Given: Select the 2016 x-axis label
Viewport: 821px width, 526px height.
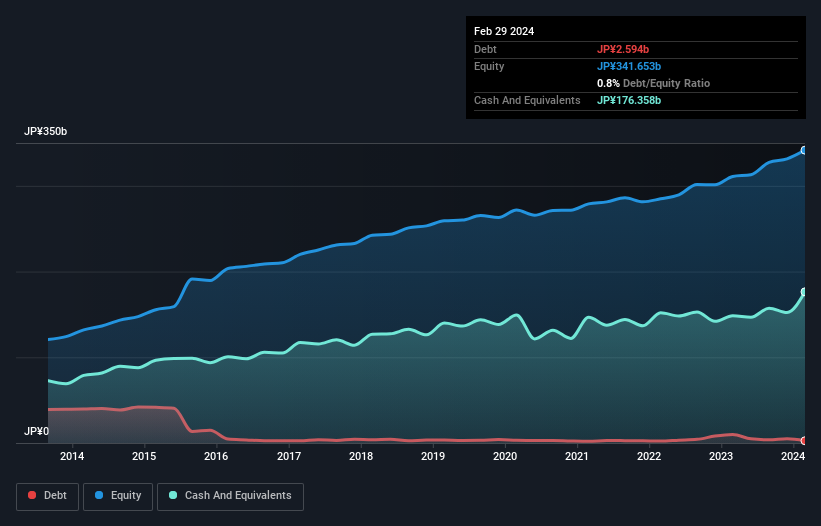Looking at the screenshot, I should pos(216,457).
